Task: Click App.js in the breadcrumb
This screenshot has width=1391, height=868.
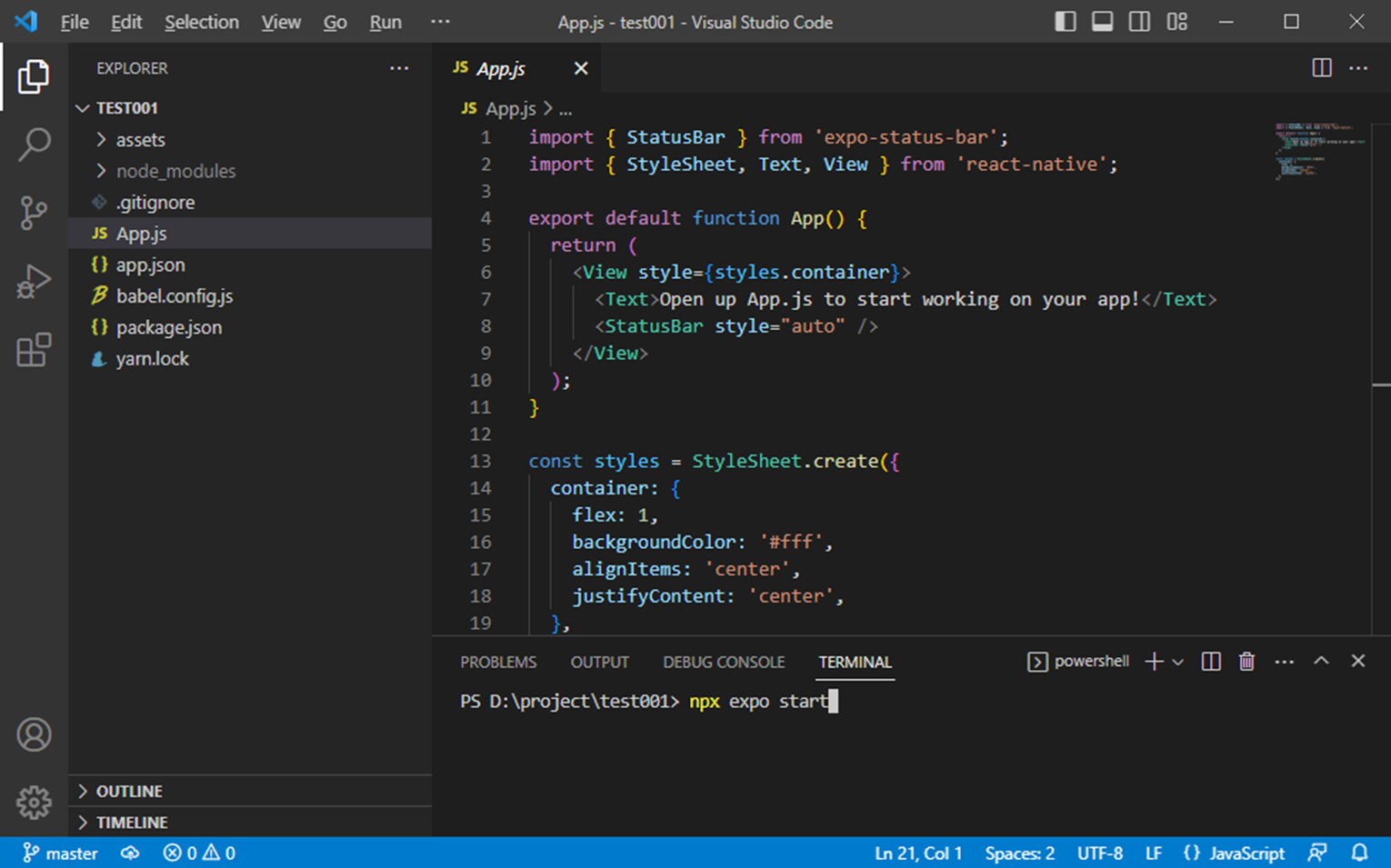Action: pos(509,108)
